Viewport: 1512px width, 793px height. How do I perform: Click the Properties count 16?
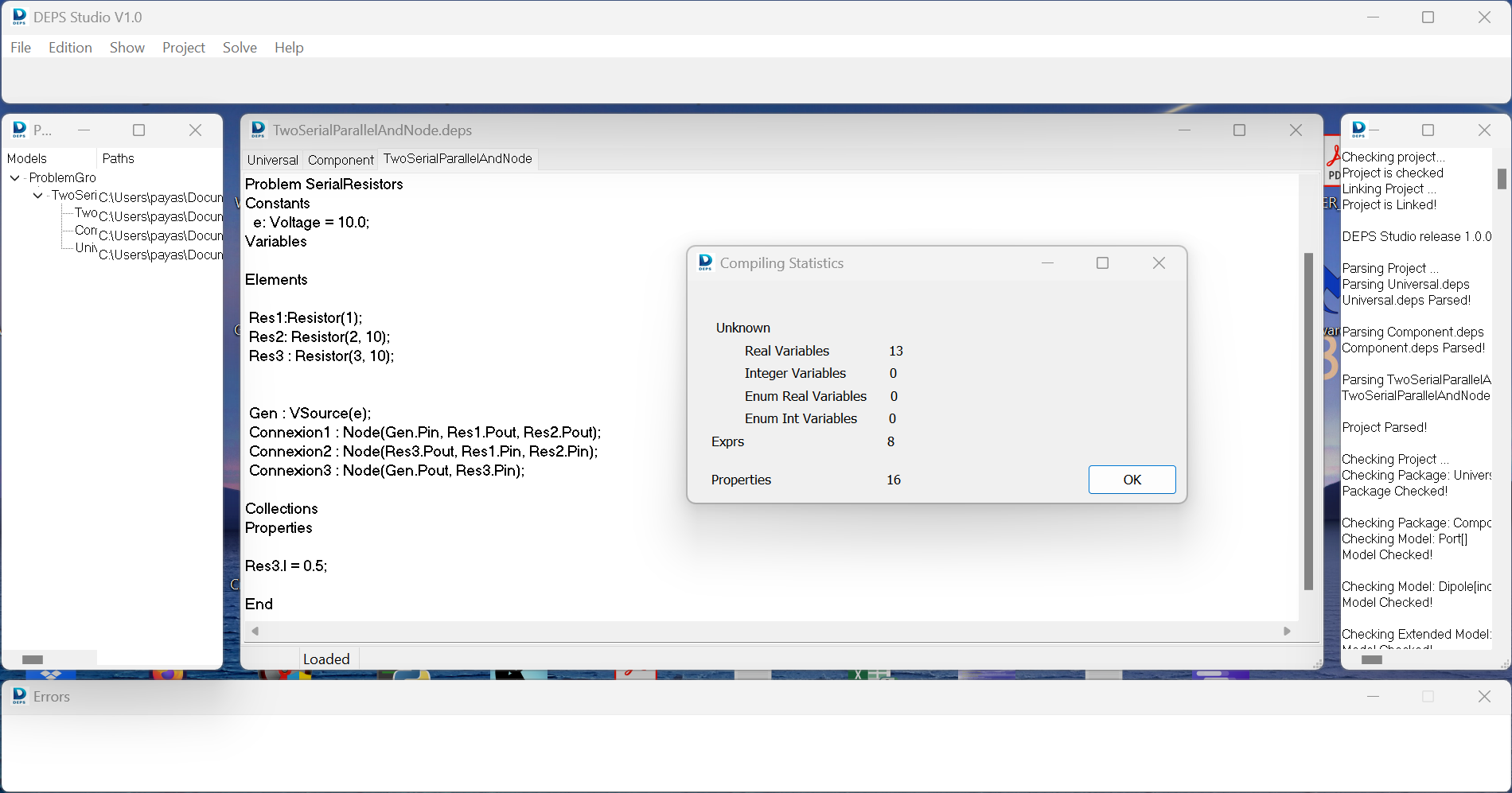[894, 480]
